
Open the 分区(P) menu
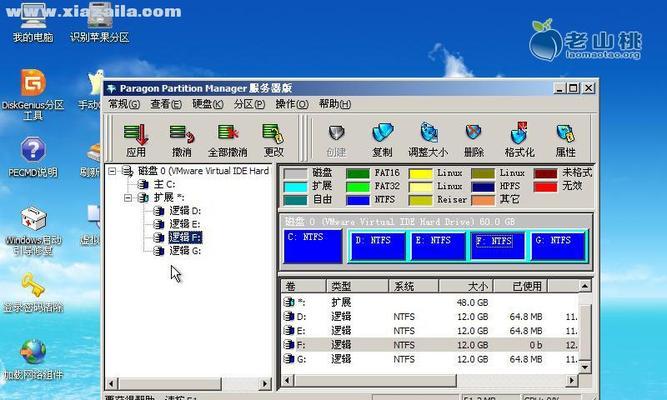point(249,104)
